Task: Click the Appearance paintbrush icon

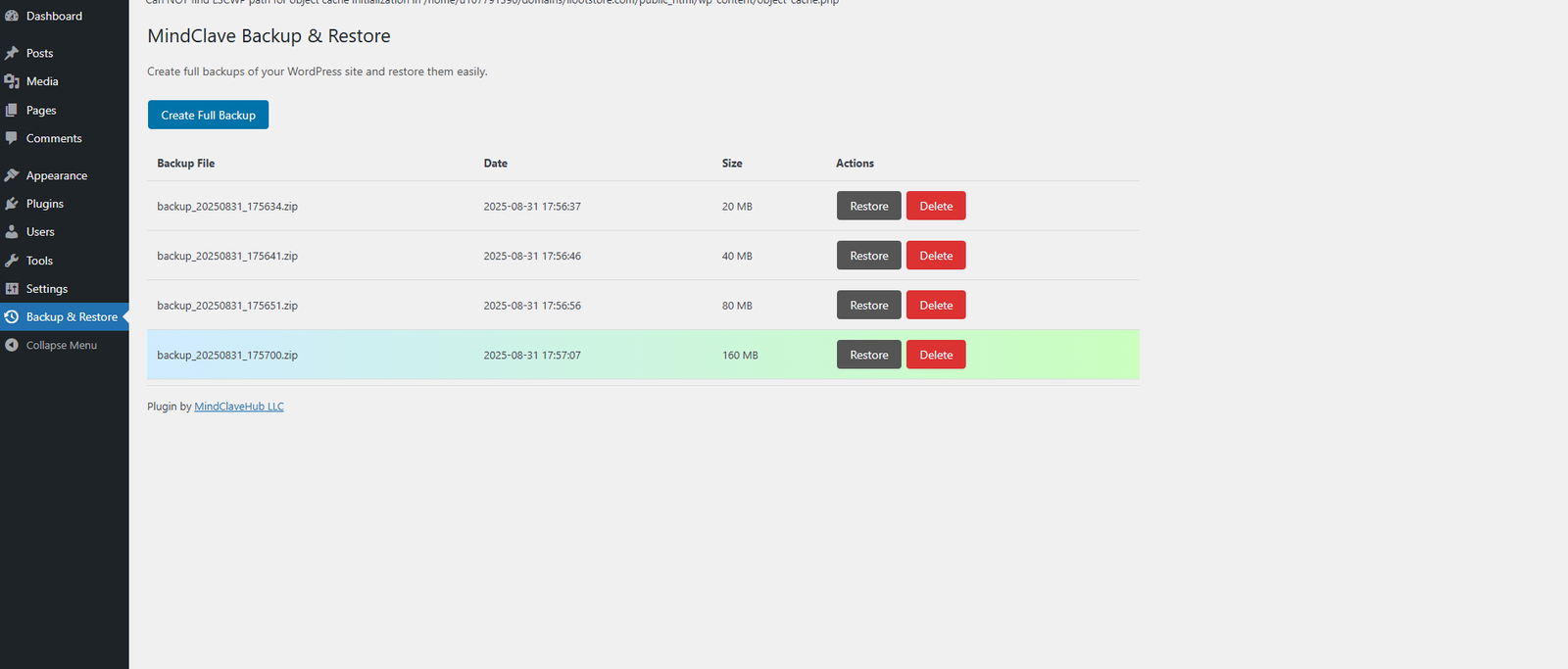Action: coord(12,175)
